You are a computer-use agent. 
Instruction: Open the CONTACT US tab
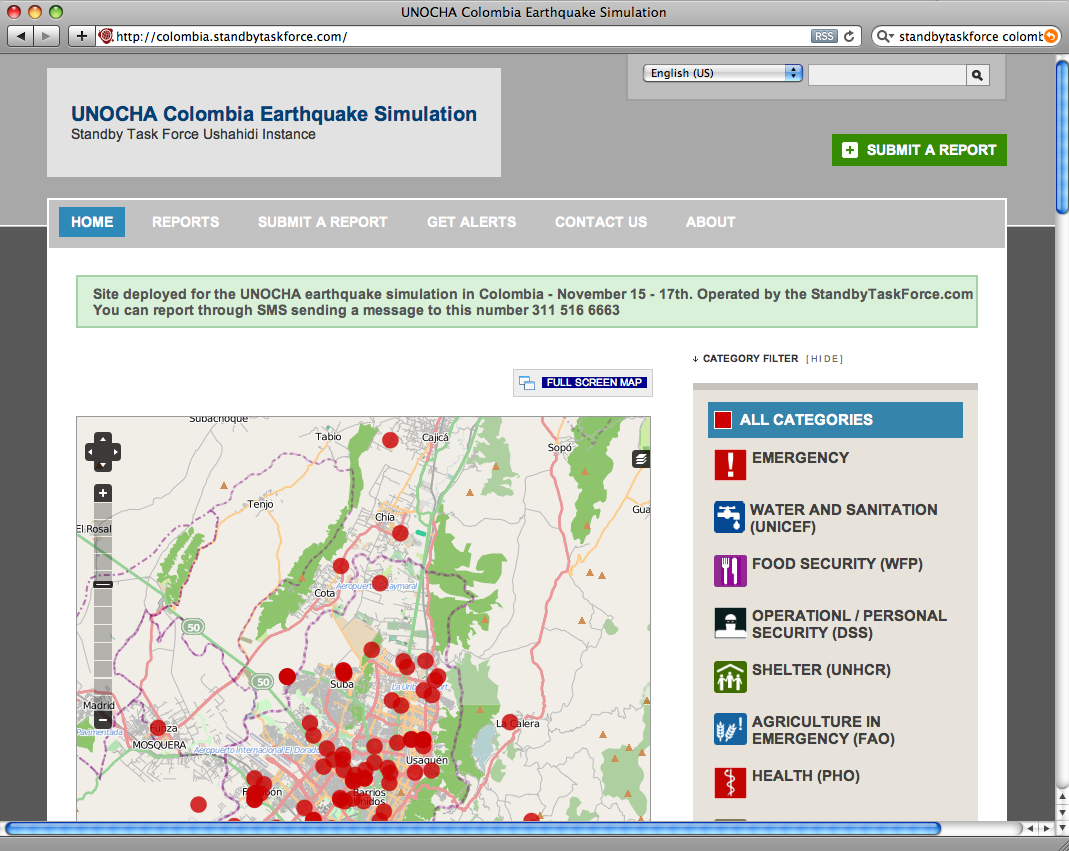tap(601, 222)
